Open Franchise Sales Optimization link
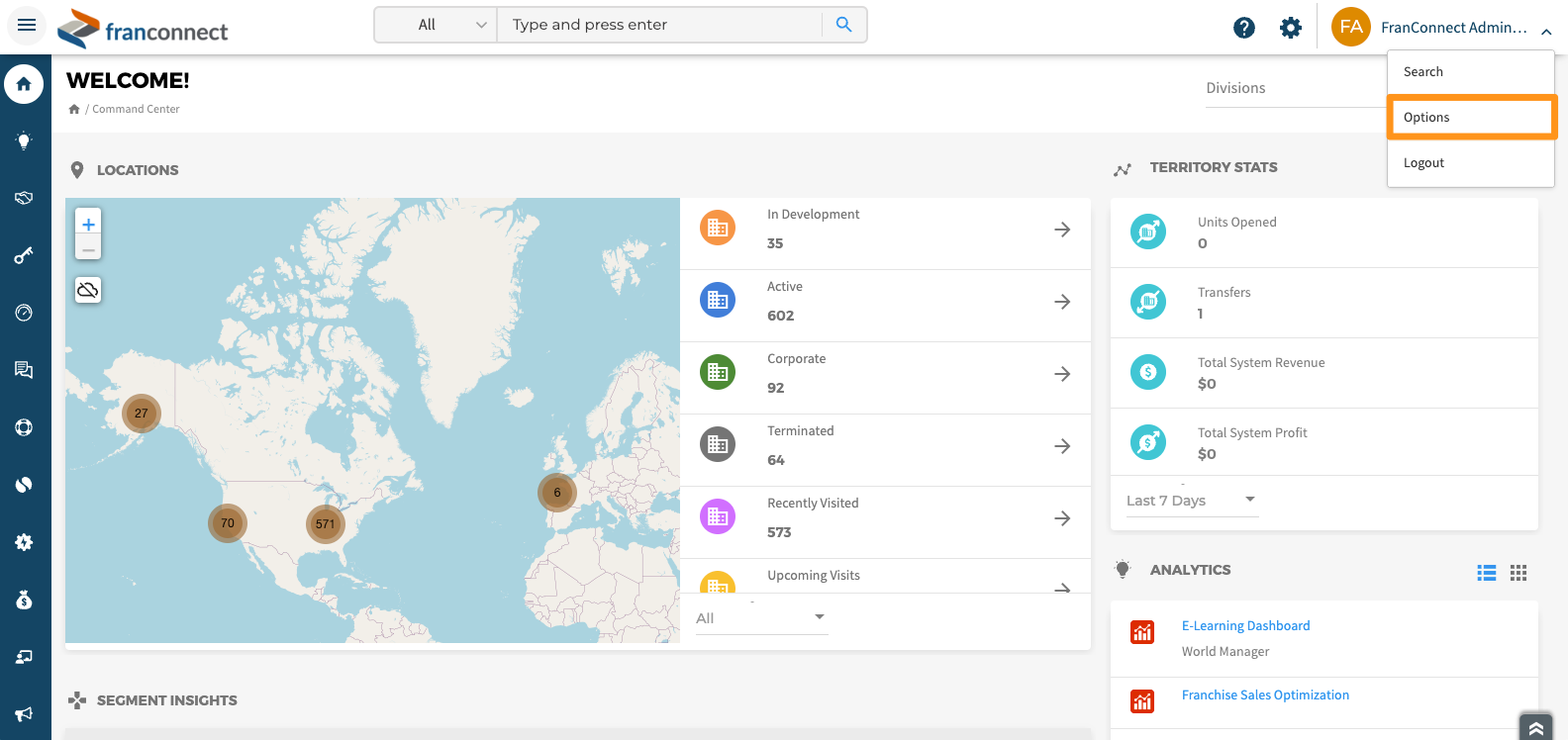The height and width of the screenshot is (740, 1568). 1265,695
